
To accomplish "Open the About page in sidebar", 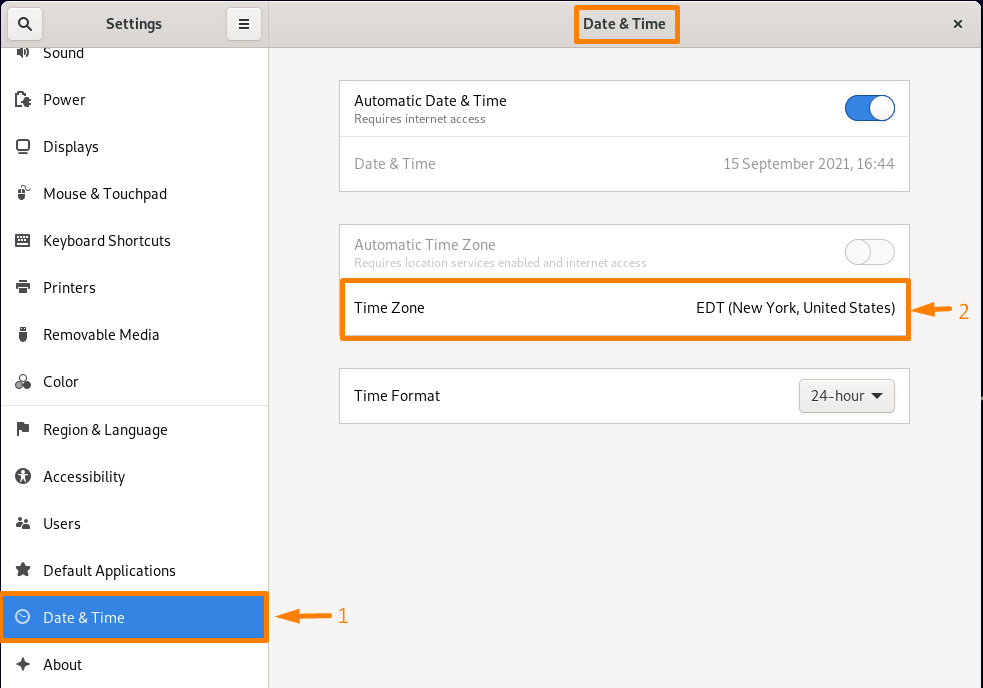I will [x=63, y=664].
